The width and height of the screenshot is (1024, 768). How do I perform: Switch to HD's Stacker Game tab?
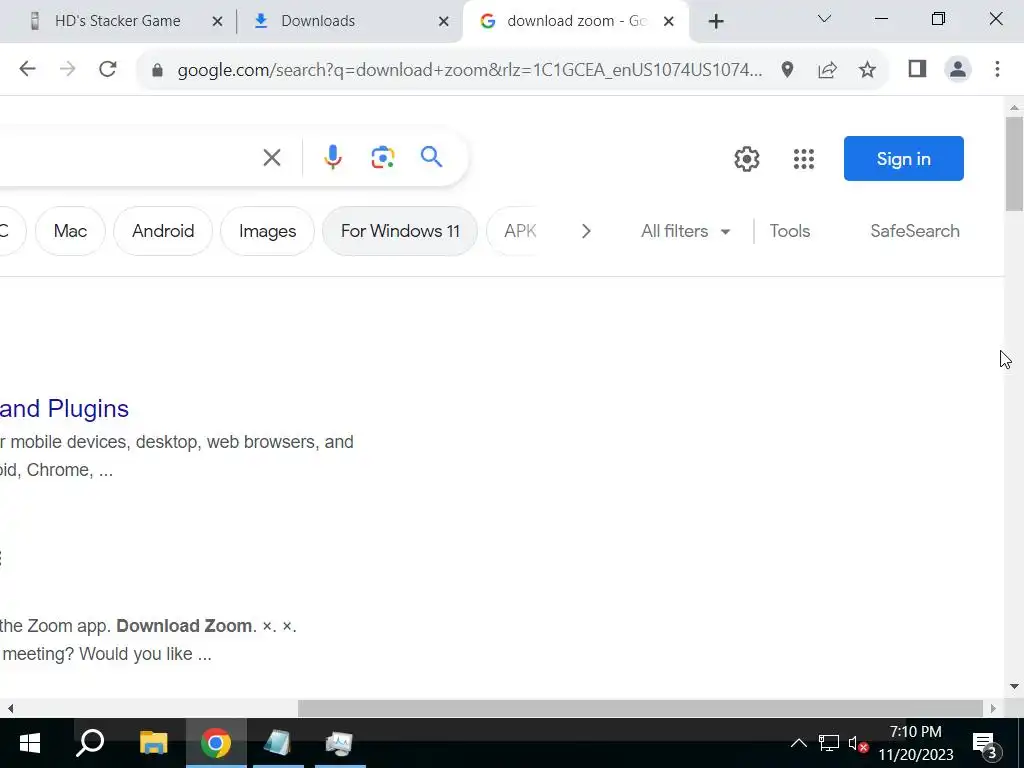[x=124, y=22]
